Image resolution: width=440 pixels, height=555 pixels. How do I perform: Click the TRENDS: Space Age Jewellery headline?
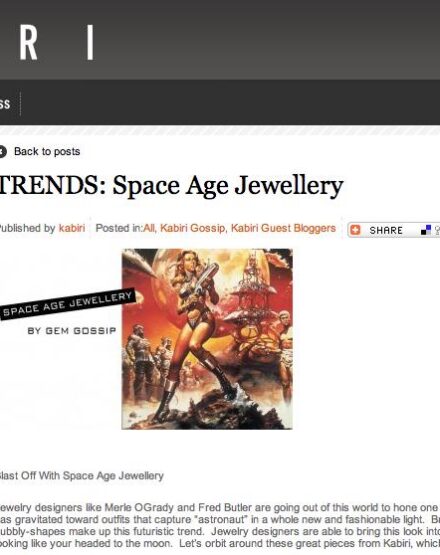tap(171, 185)
